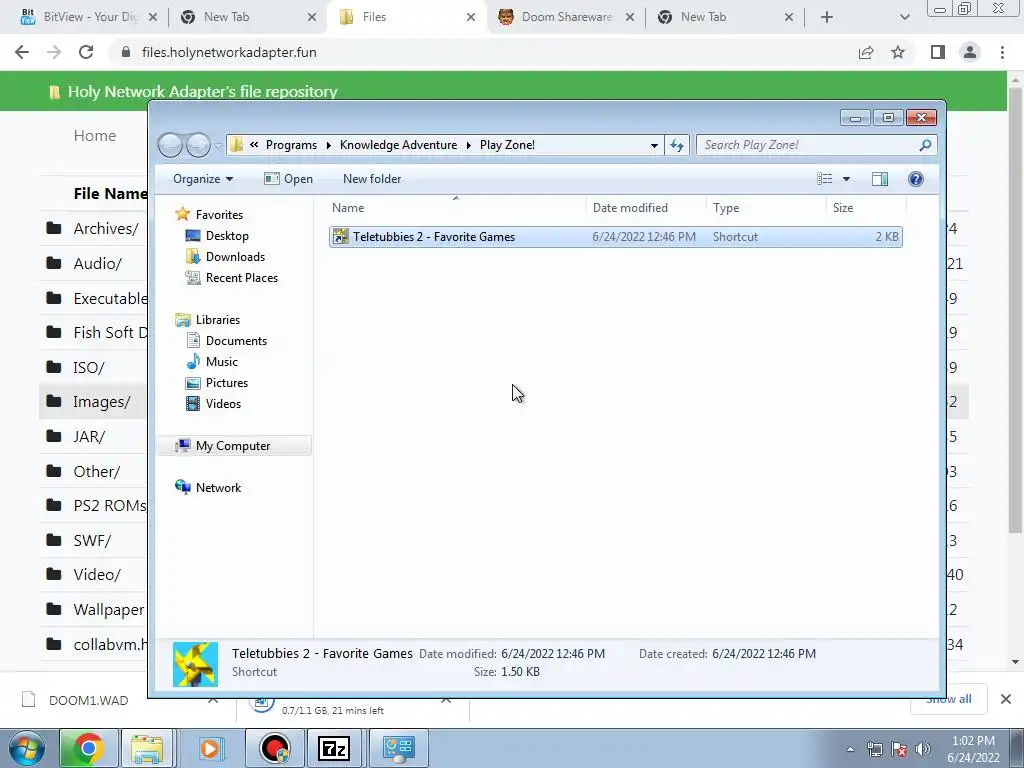Image resolution: width=1024 pixels, height=768 pixels.
Task: Toggle the preview pane icon
Action: point(880,179)
